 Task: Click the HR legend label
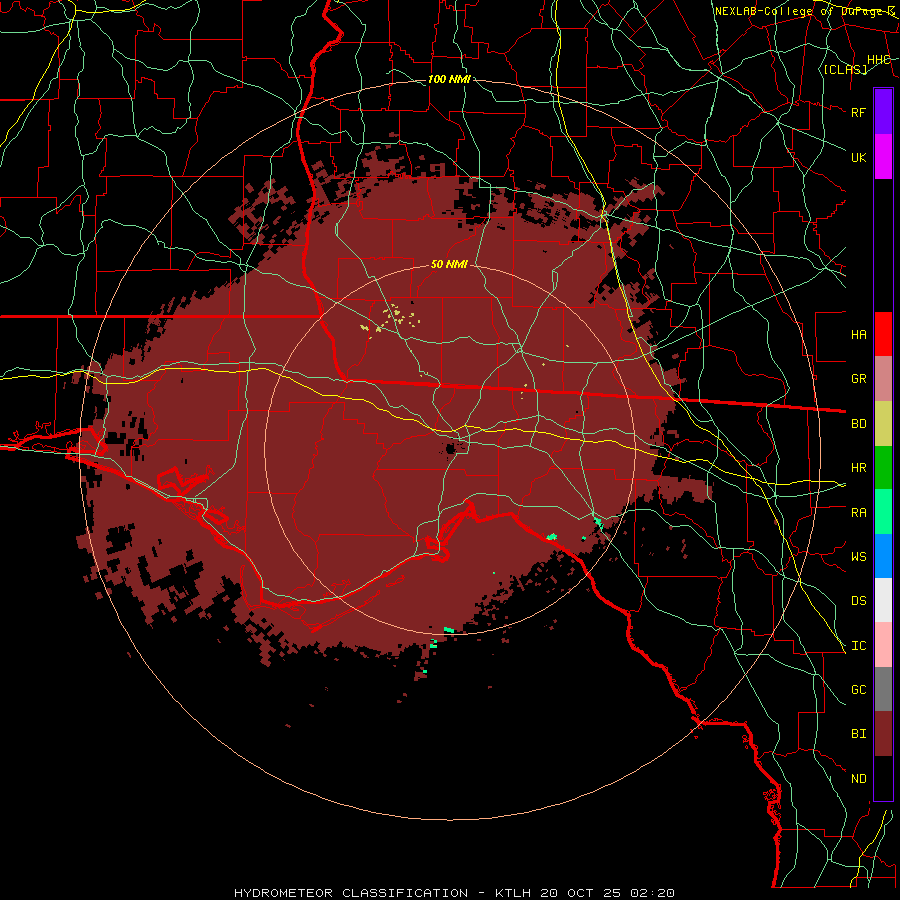click(859, 468)
